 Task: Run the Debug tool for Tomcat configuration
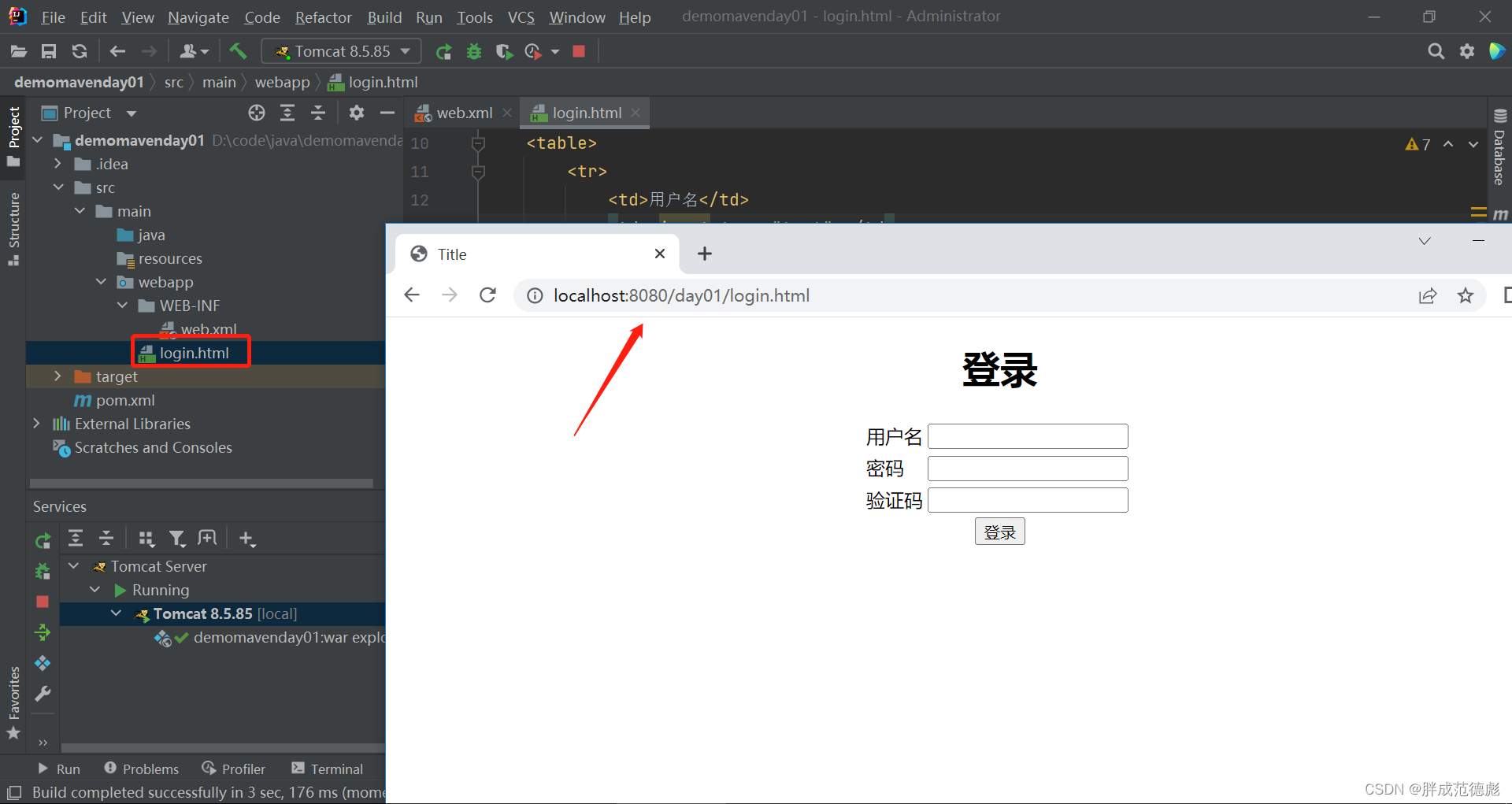[x=473, y=51]
